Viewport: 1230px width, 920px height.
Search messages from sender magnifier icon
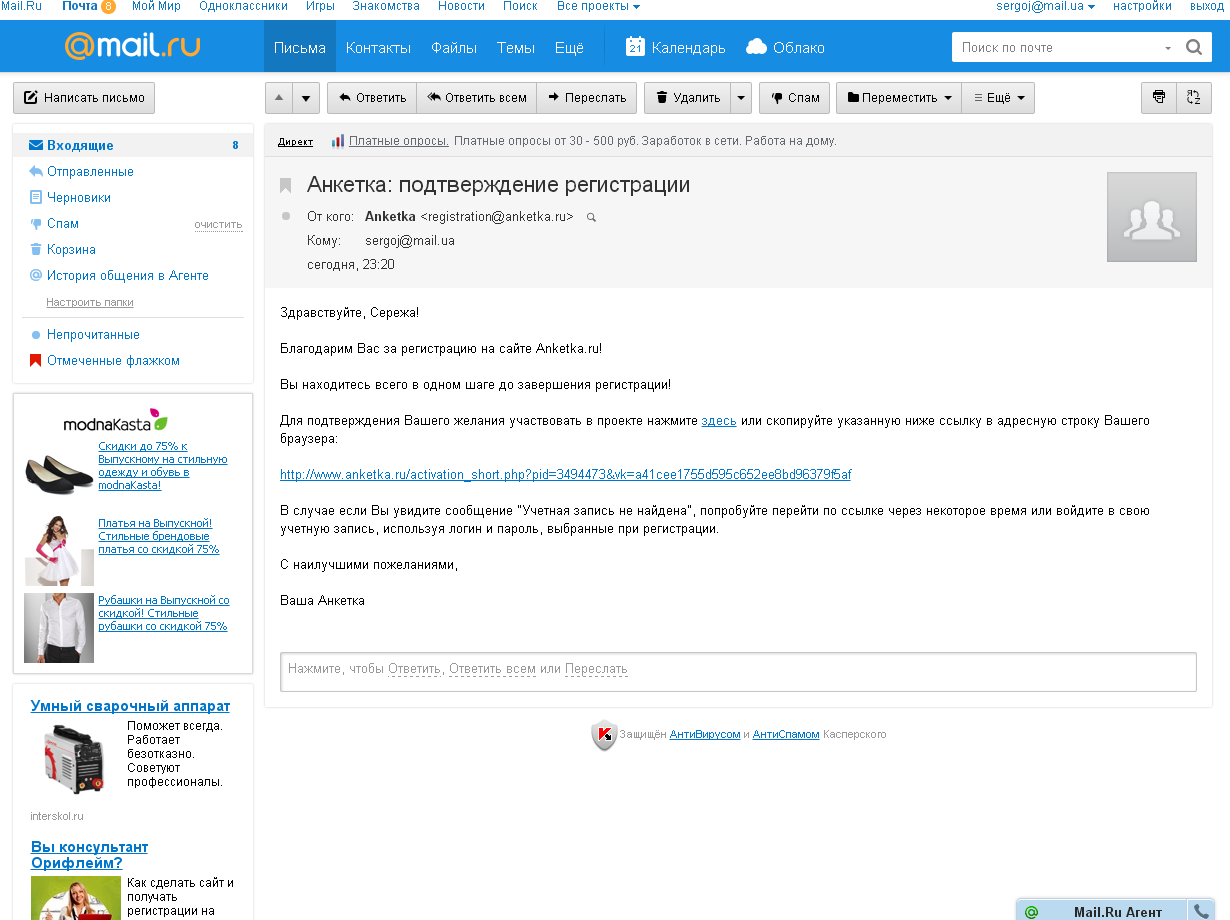(591, 217)
